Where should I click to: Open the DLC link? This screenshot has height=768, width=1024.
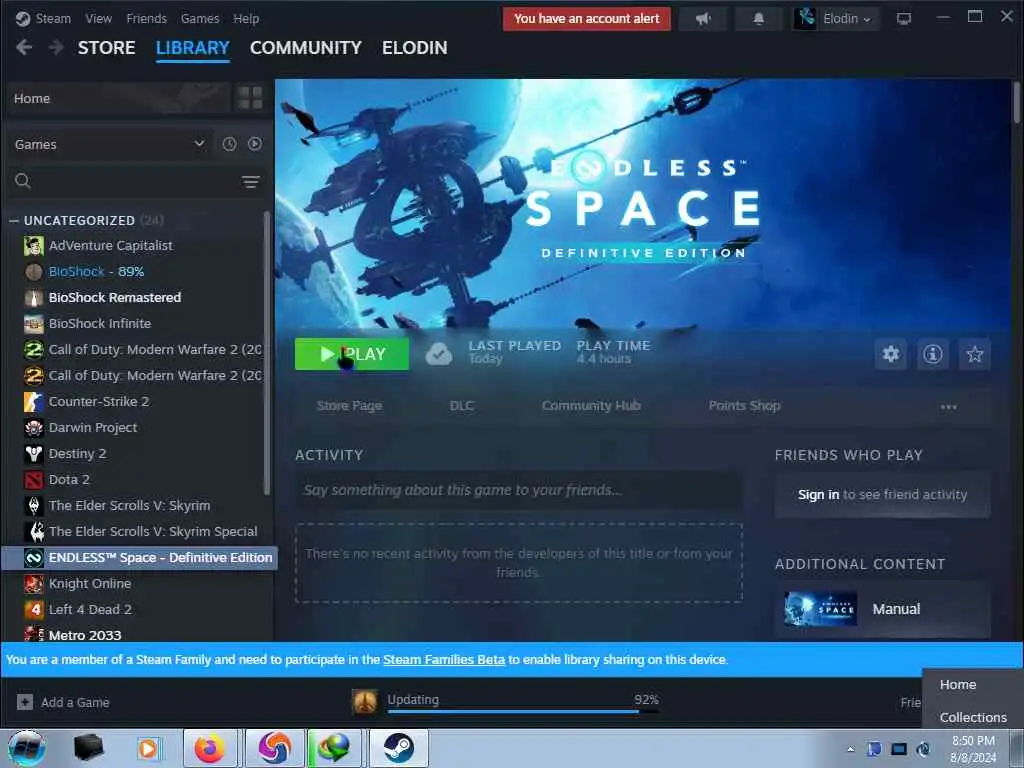462,406
